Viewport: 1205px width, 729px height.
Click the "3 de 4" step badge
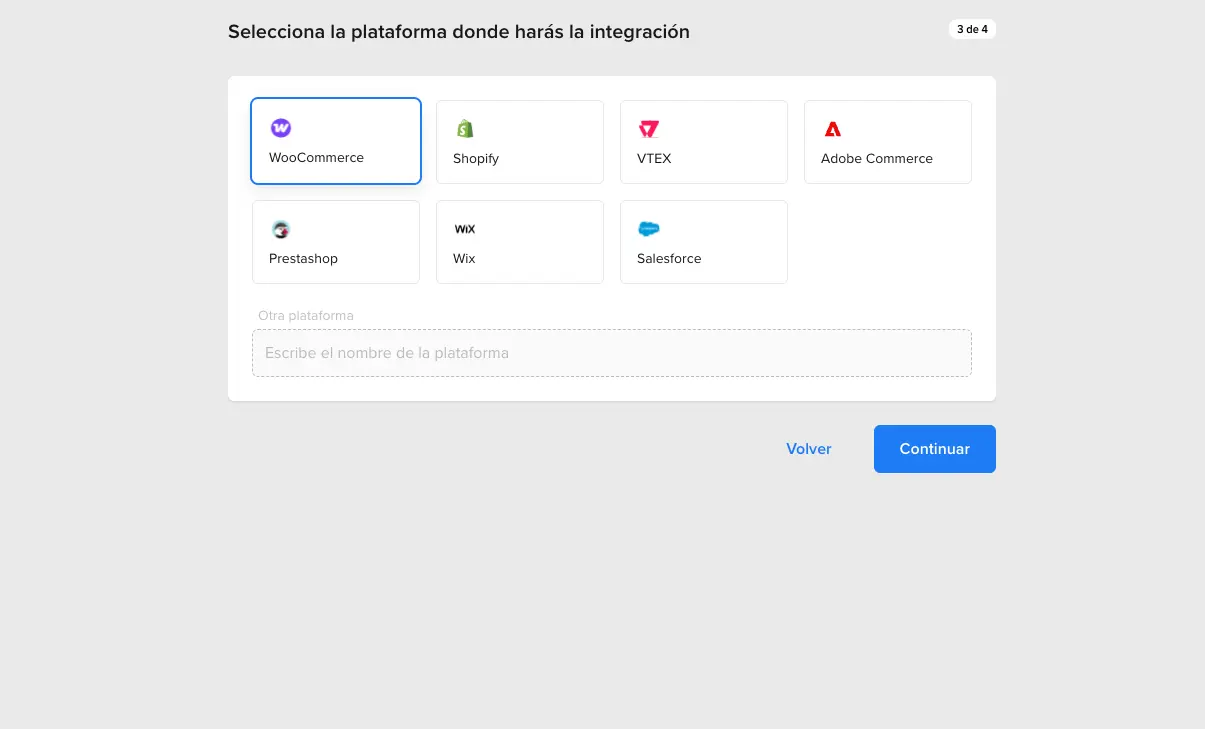[x=972, y=29]
